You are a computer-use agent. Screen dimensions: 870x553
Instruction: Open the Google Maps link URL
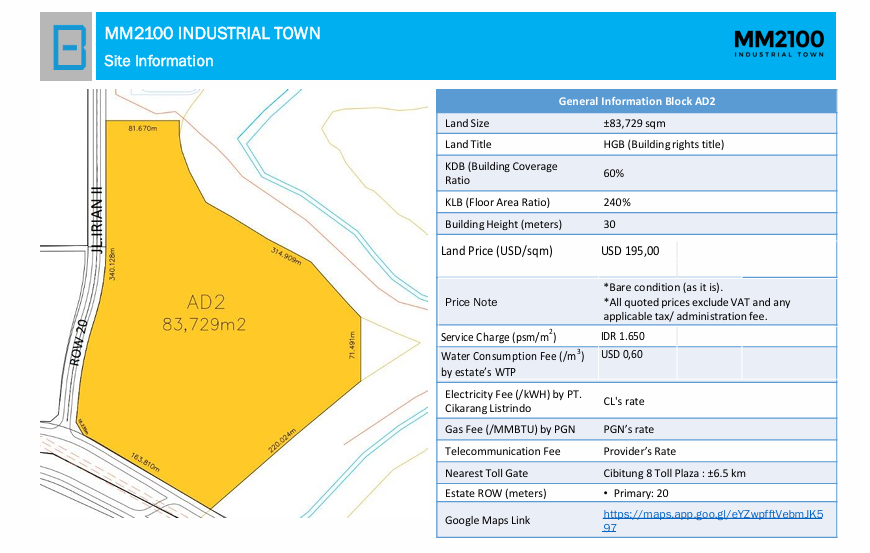[712, 520]
